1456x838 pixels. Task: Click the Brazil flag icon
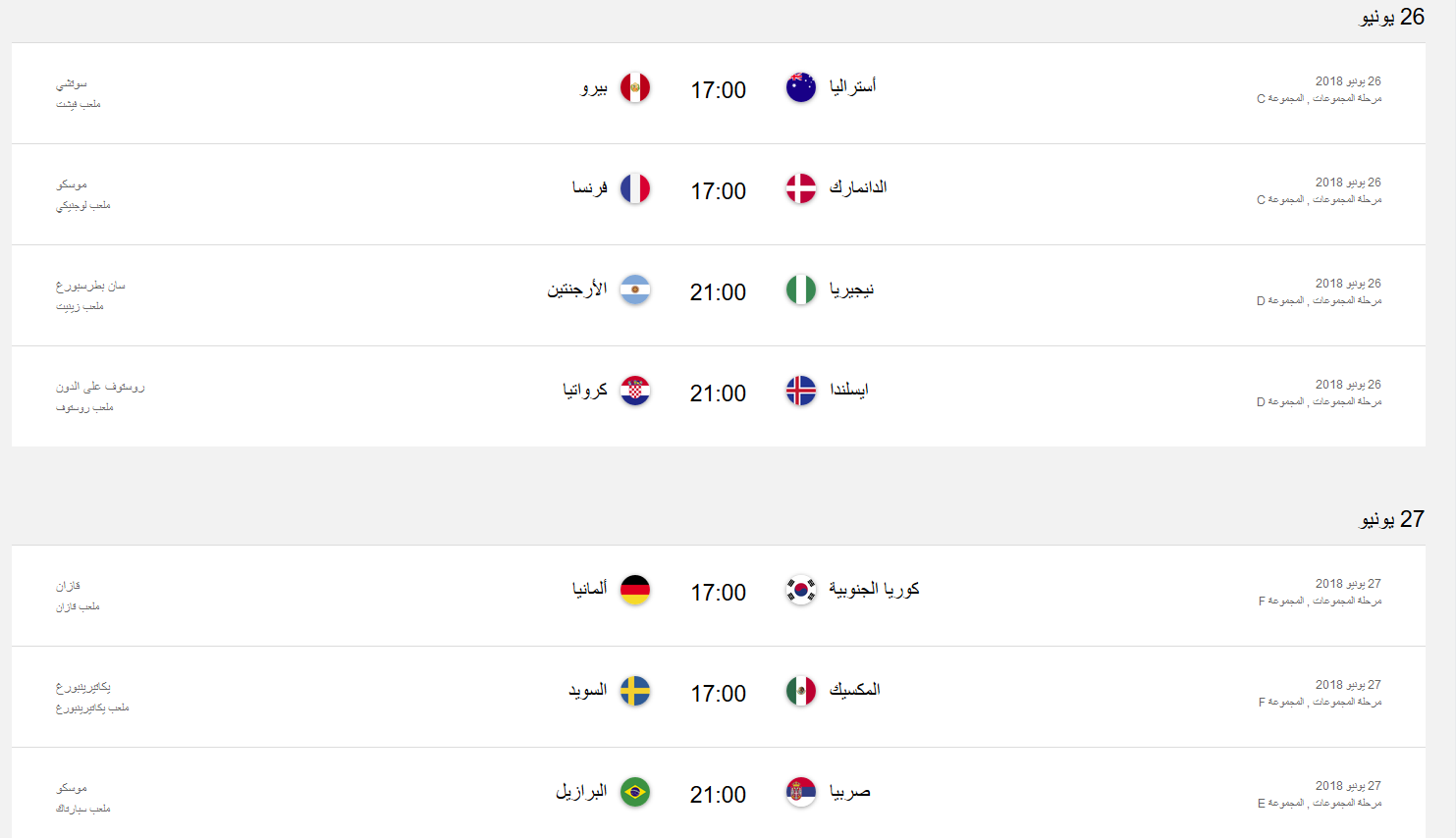636,793
